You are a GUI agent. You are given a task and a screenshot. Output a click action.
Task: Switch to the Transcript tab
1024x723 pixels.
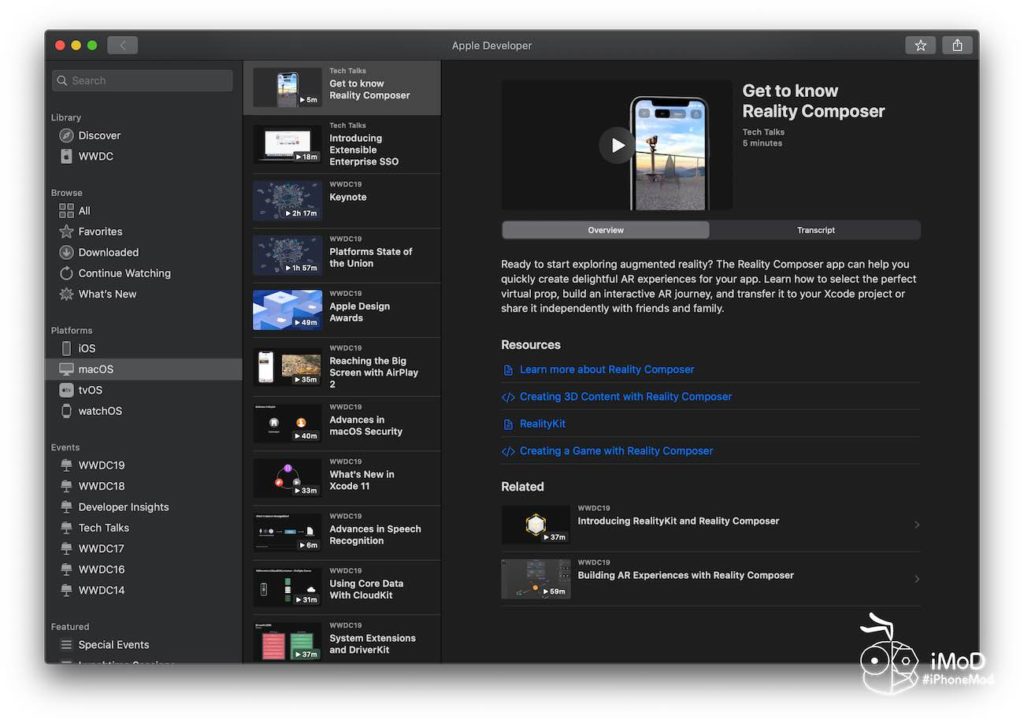point(815,230)
